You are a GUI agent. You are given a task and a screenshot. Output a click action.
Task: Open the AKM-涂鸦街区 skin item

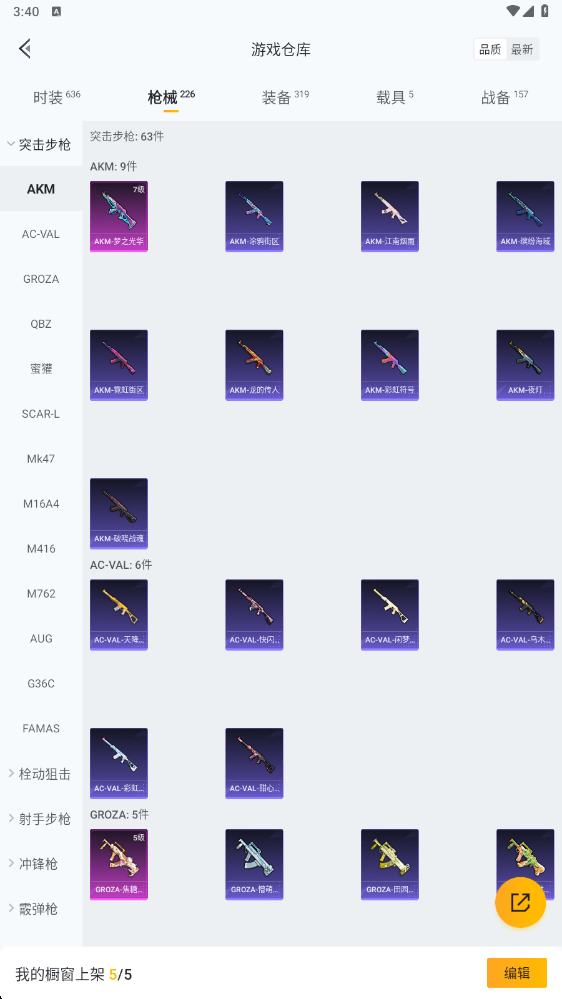[254, 216]
